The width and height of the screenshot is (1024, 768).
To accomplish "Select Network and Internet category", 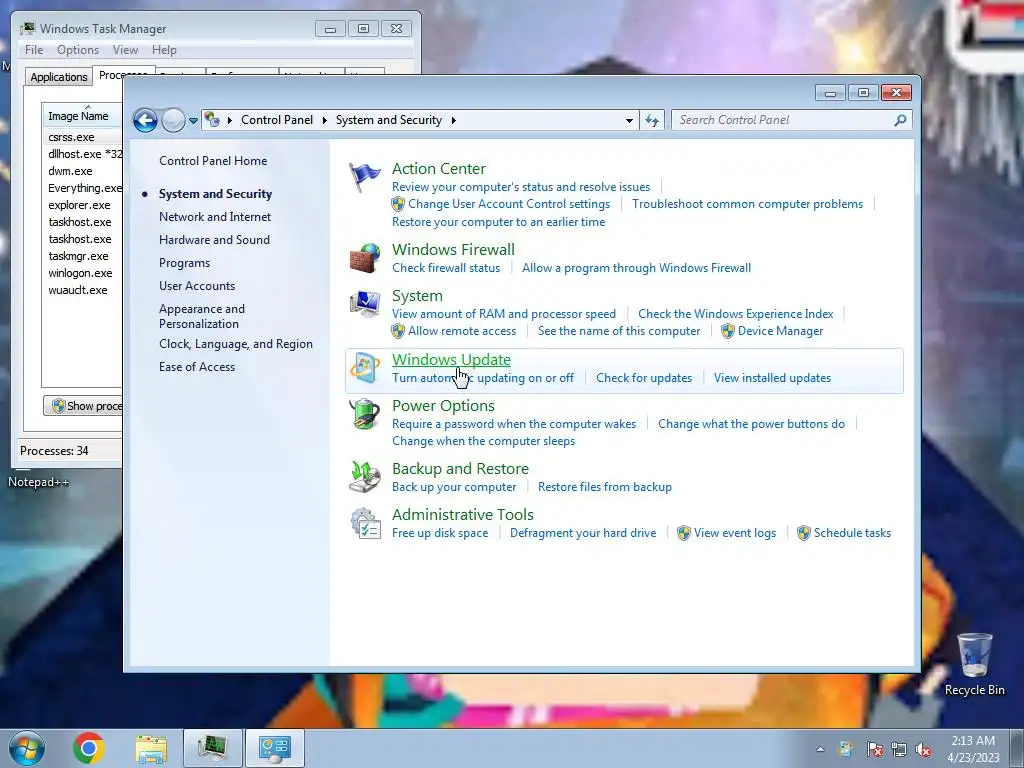I will tap(215, 217).
